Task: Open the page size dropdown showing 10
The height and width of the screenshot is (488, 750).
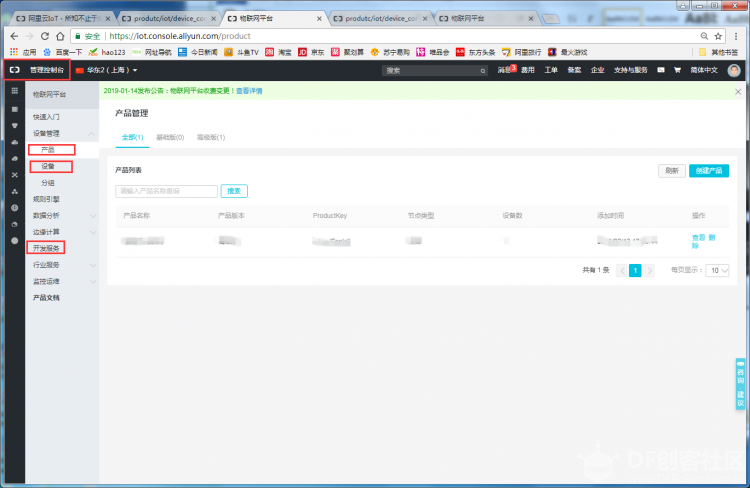Action: coord(717,270)
